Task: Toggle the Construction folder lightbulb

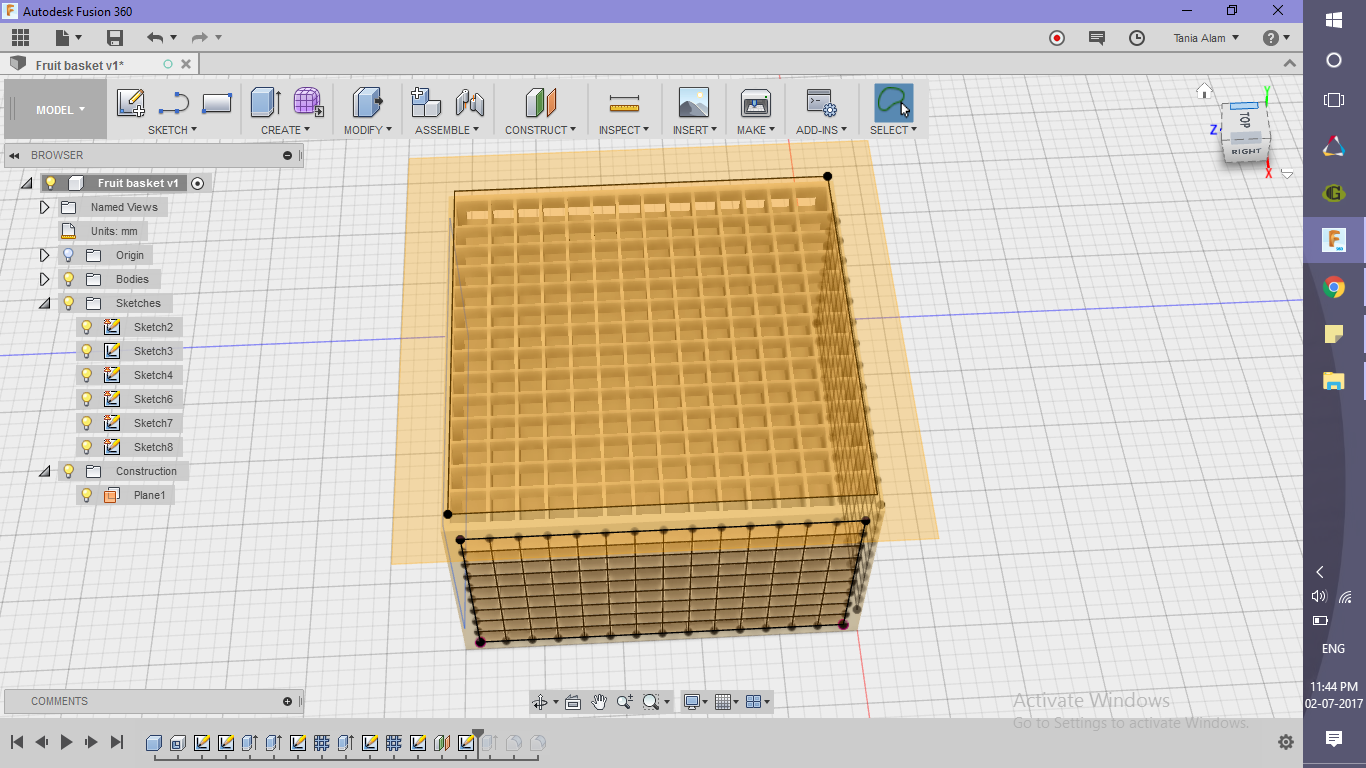Action: [x=69, y=471]
